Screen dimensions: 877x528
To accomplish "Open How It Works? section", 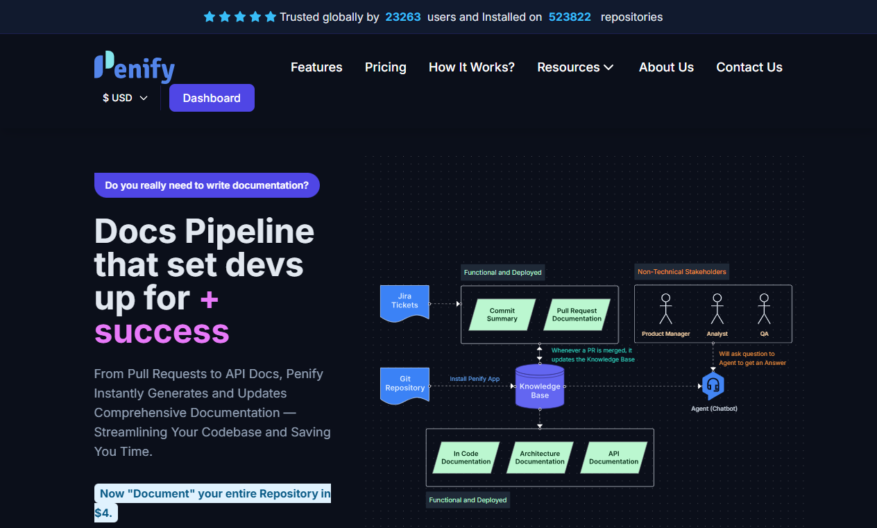I will point(471,67).
